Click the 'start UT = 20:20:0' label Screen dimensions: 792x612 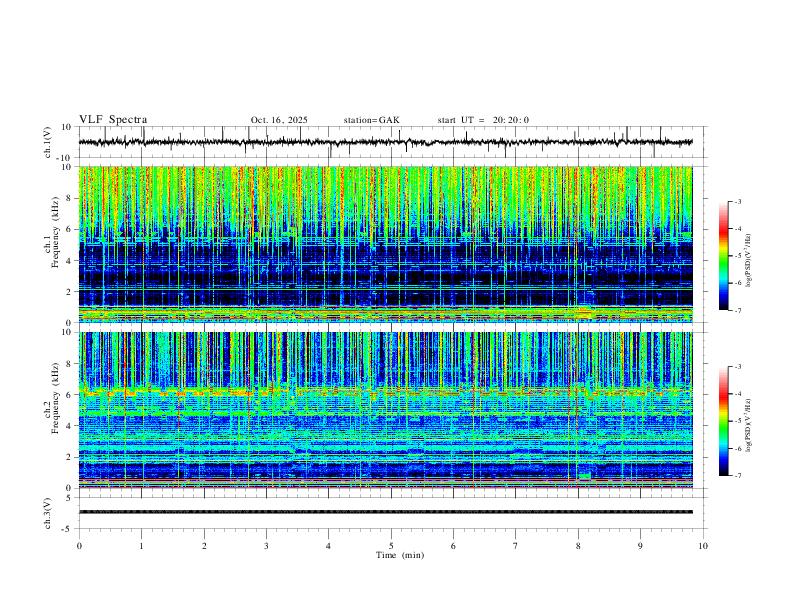coord(483,120)
